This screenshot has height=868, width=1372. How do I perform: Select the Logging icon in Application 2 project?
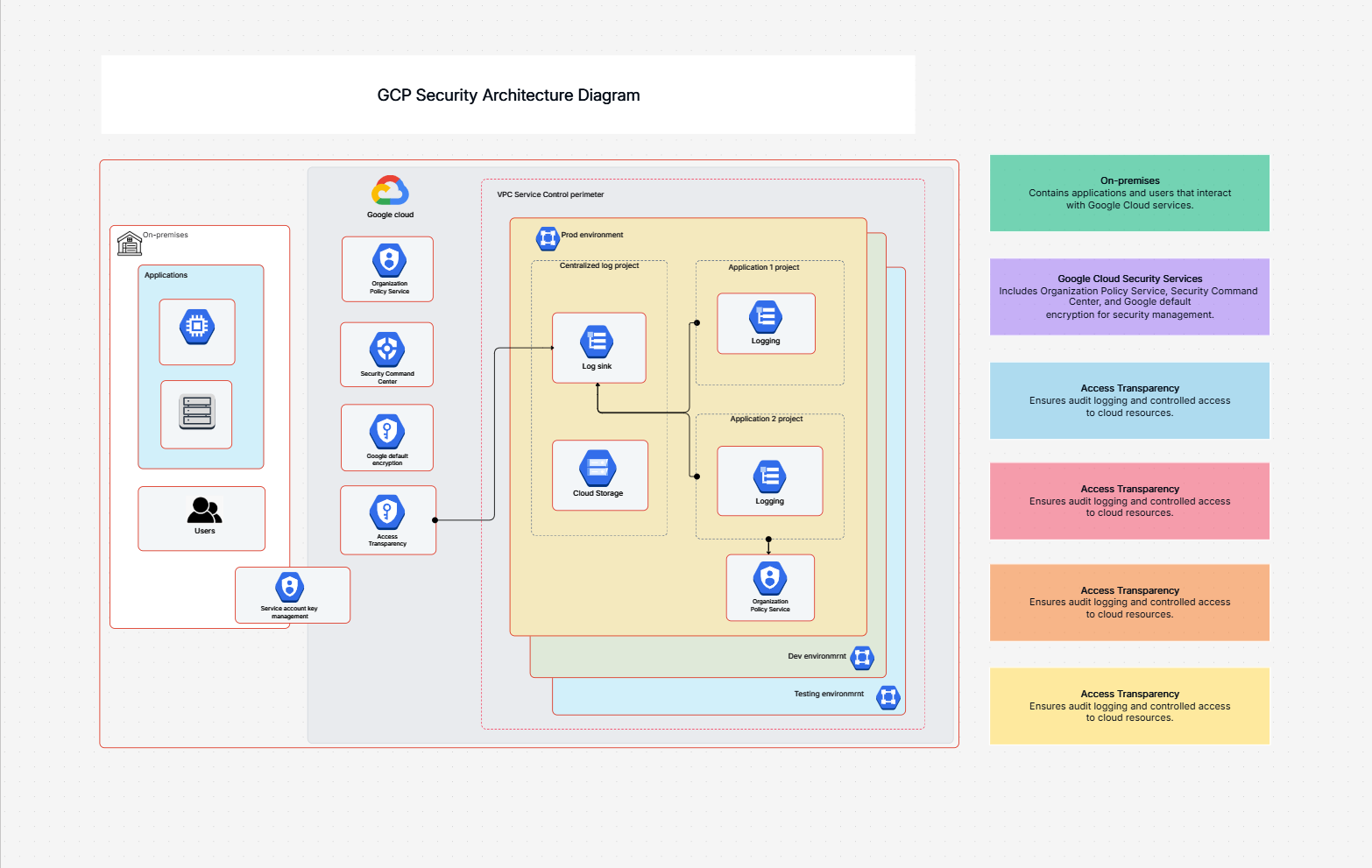(769, 476)
